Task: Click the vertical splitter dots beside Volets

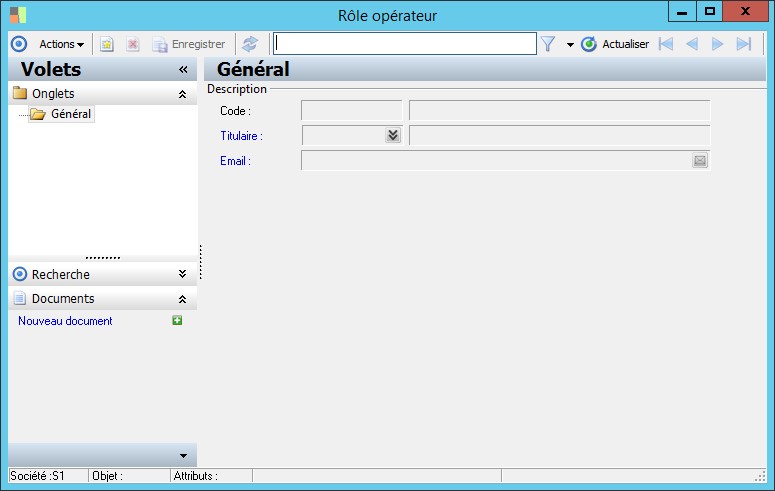Action: click(x=201, y=262)
